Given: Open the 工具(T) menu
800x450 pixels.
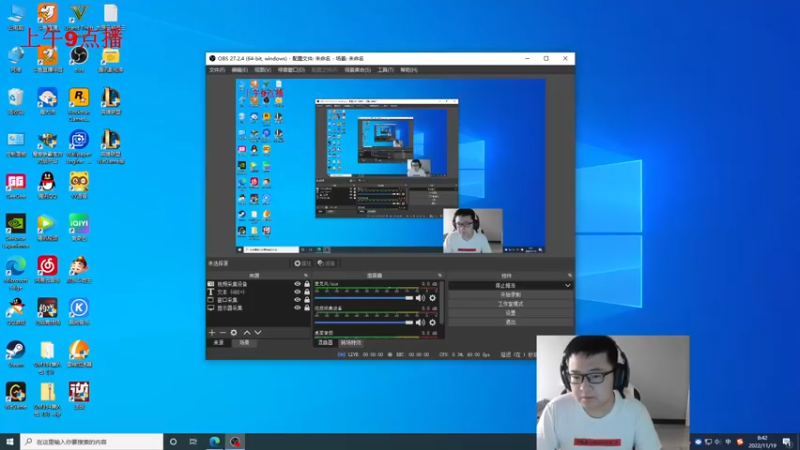Looking at the screenshot, I should click(x=386, y=70).
